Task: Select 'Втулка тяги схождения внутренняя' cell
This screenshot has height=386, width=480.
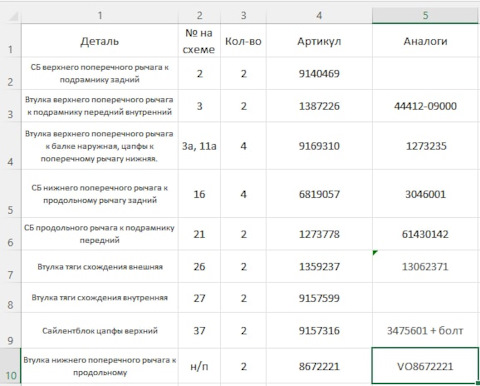Action: pos(100,298)
